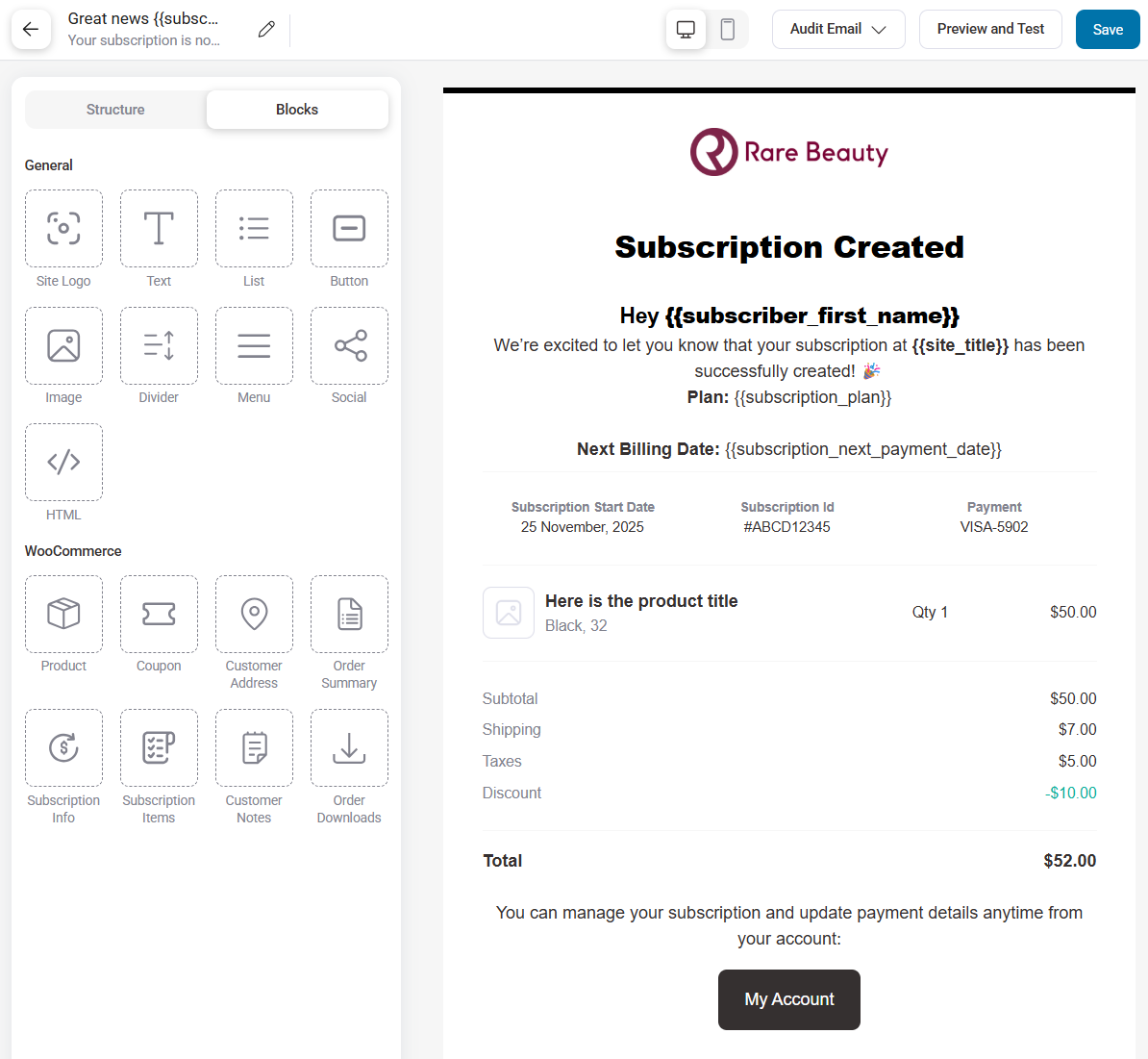Save the email template
Screen dimensions: 1148x1059
(x=1107, y=29)
